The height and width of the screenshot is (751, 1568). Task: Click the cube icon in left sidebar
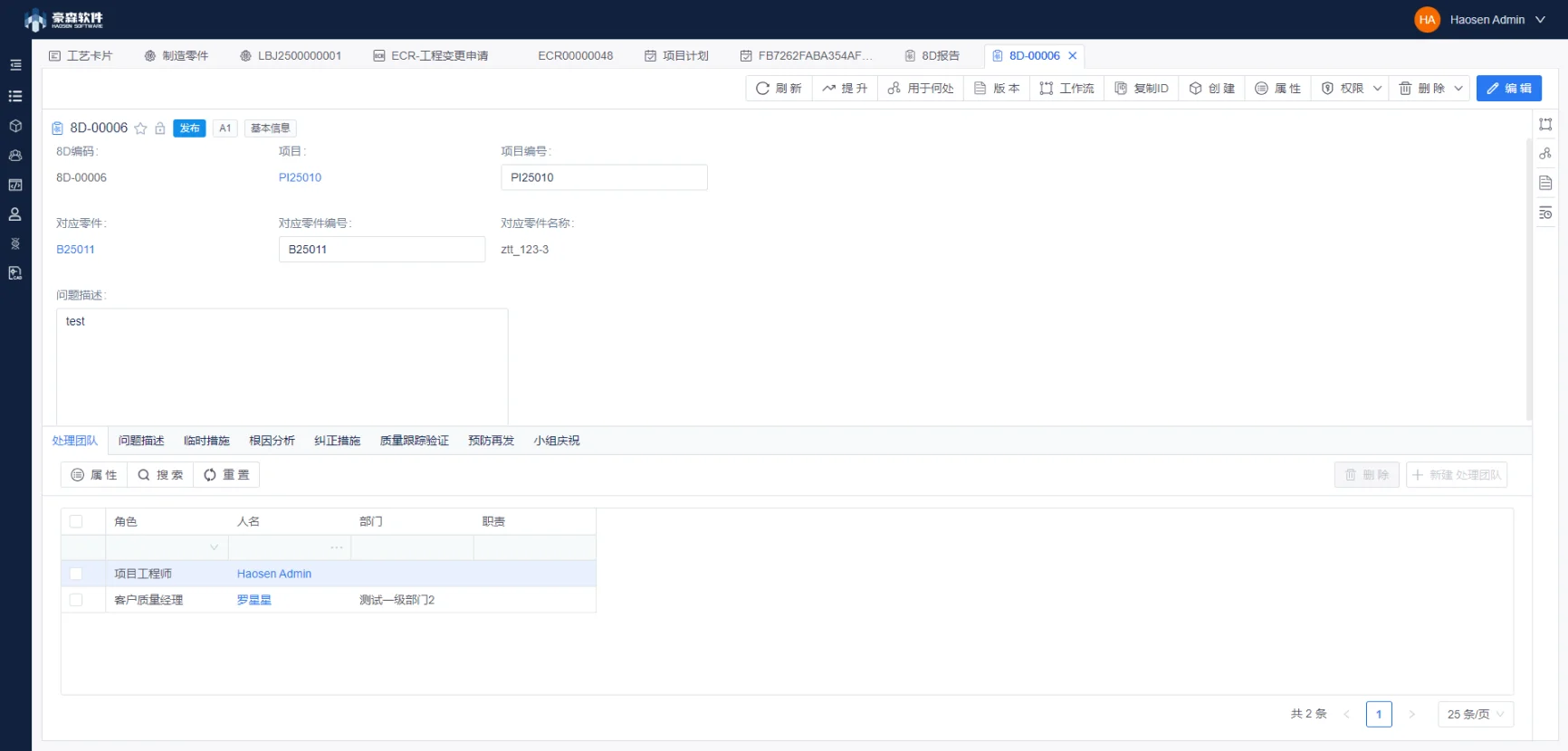coord(15,126)
